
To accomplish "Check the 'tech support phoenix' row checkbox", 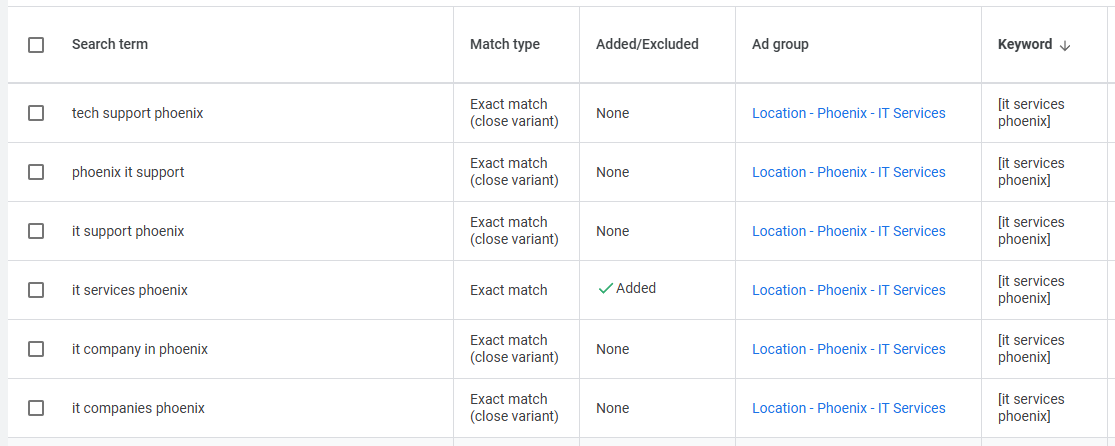I will (x=36, y=113).
